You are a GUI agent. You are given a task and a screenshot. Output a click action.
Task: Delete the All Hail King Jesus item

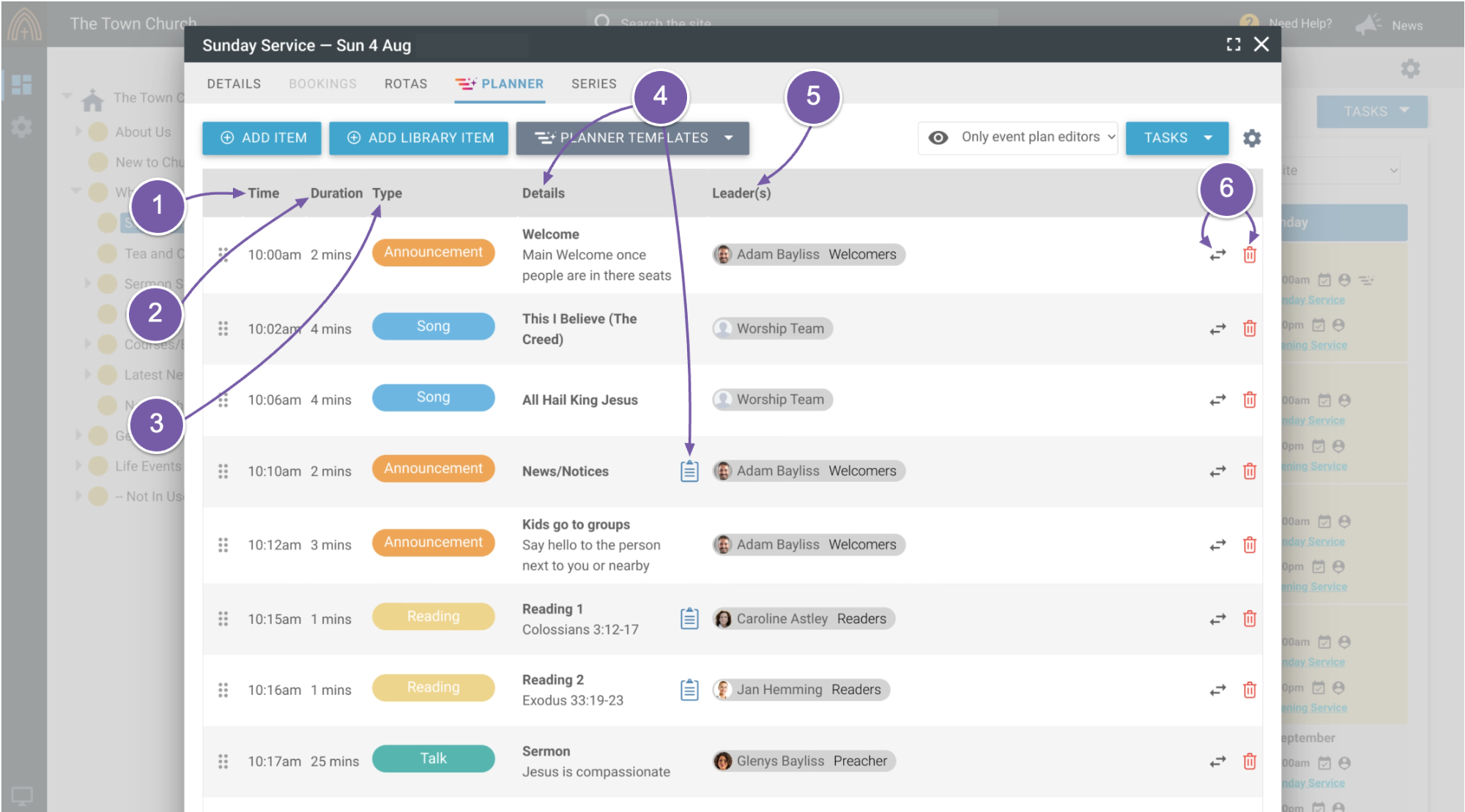1250,400
